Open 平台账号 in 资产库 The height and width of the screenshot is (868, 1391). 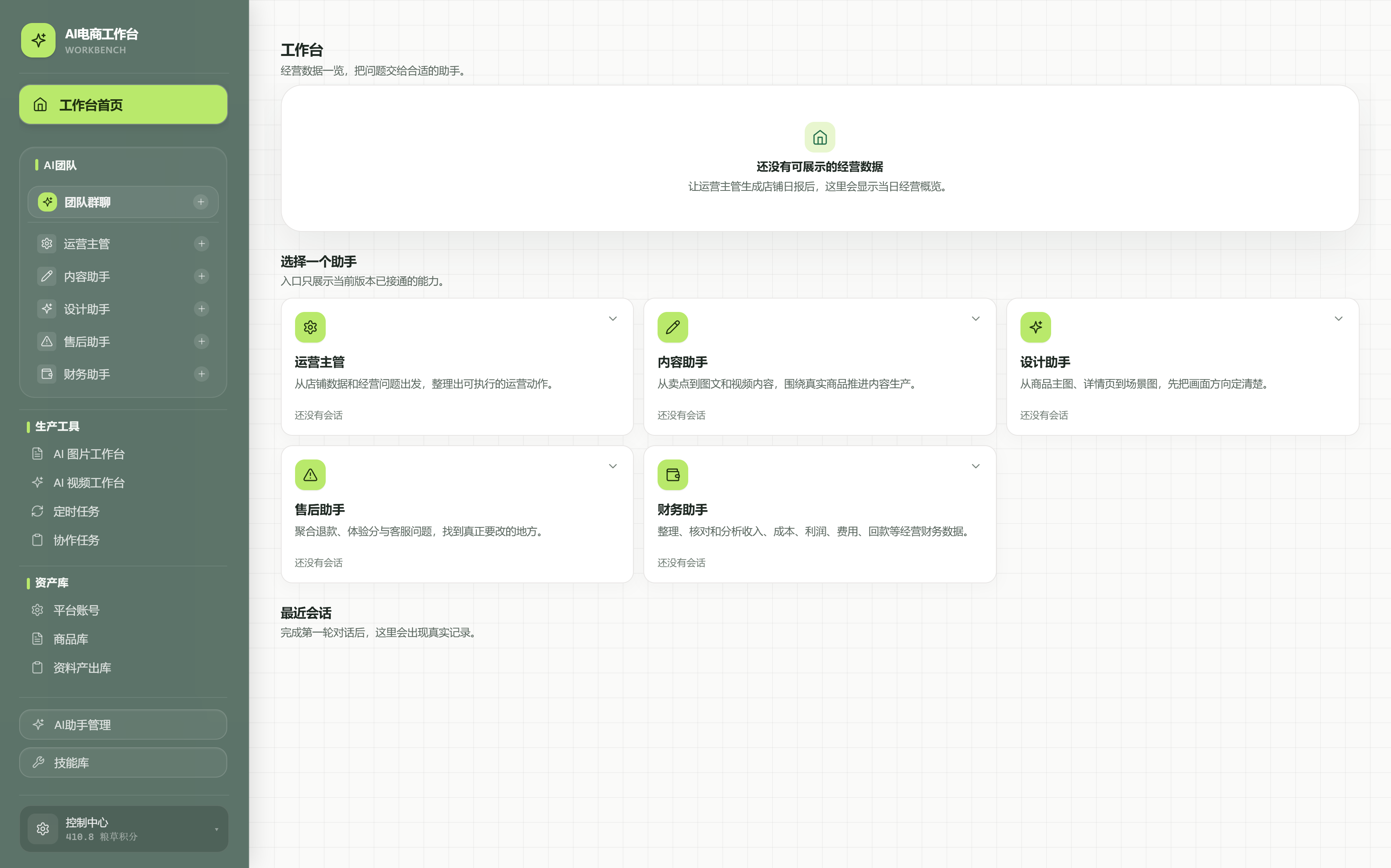tap(123, 610)
